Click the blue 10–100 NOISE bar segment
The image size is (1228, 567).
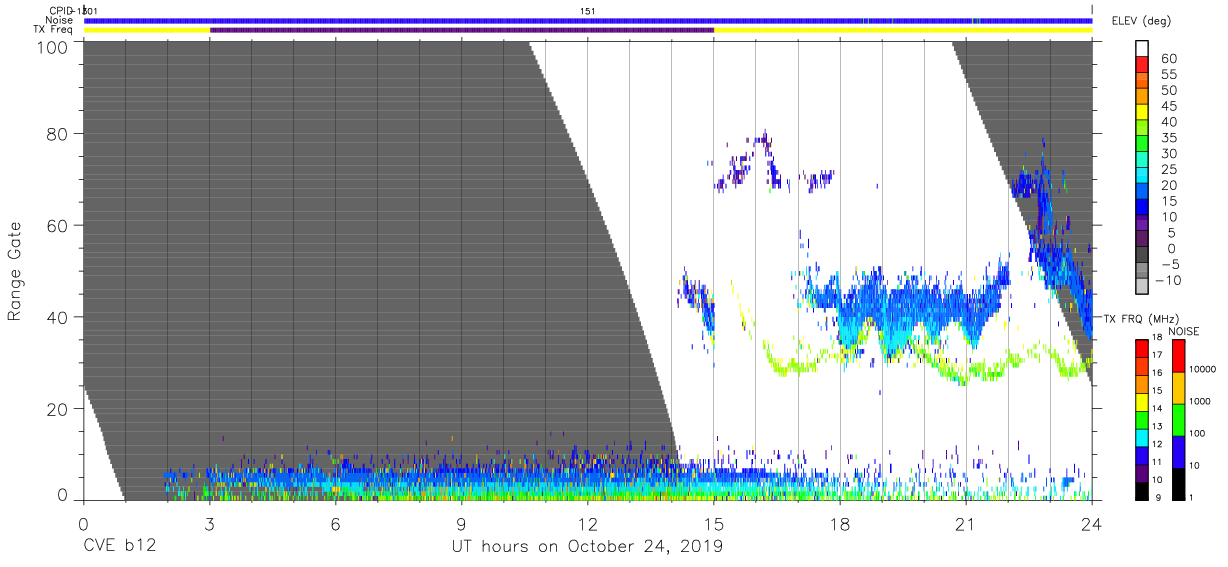tap(1178, 451)
